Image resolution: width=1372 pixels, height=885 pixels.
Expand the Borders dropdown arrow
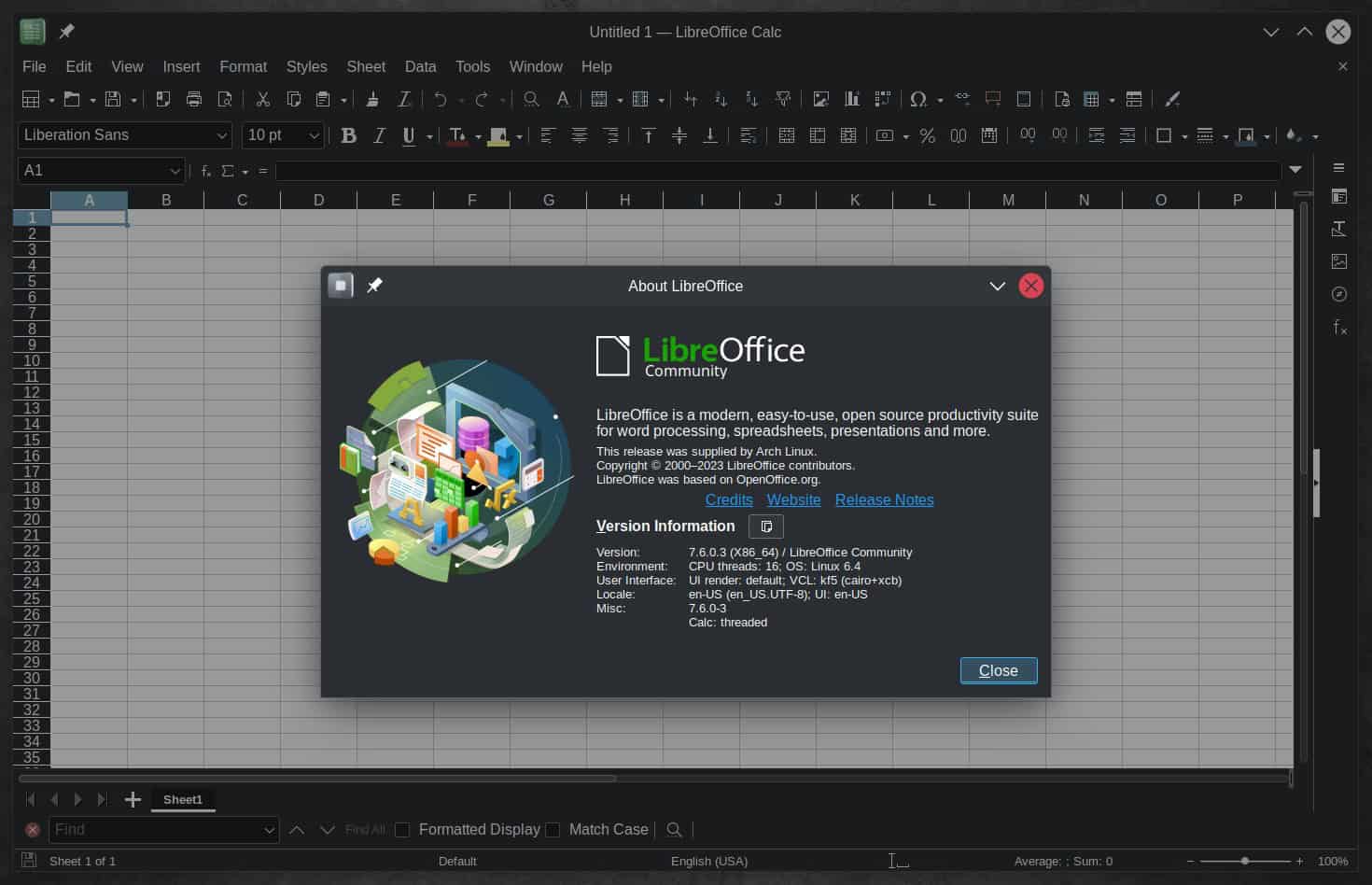(x=1184, y=136)
